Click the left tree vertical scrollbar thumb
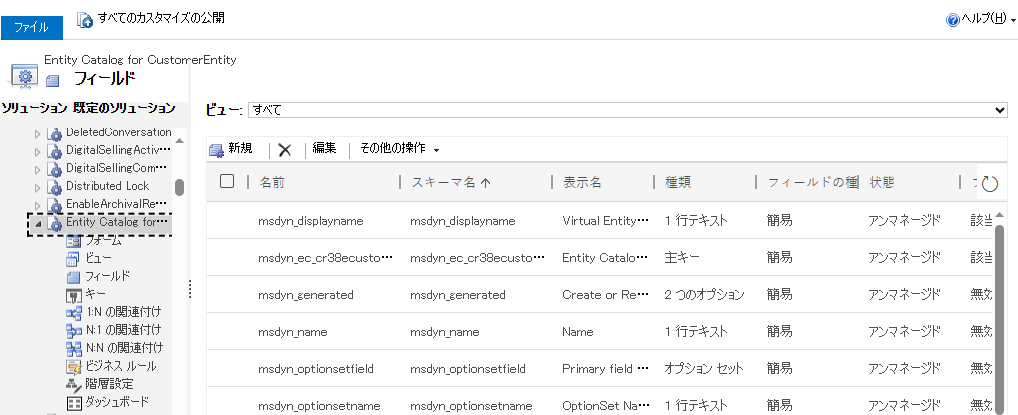 [180, 187]
